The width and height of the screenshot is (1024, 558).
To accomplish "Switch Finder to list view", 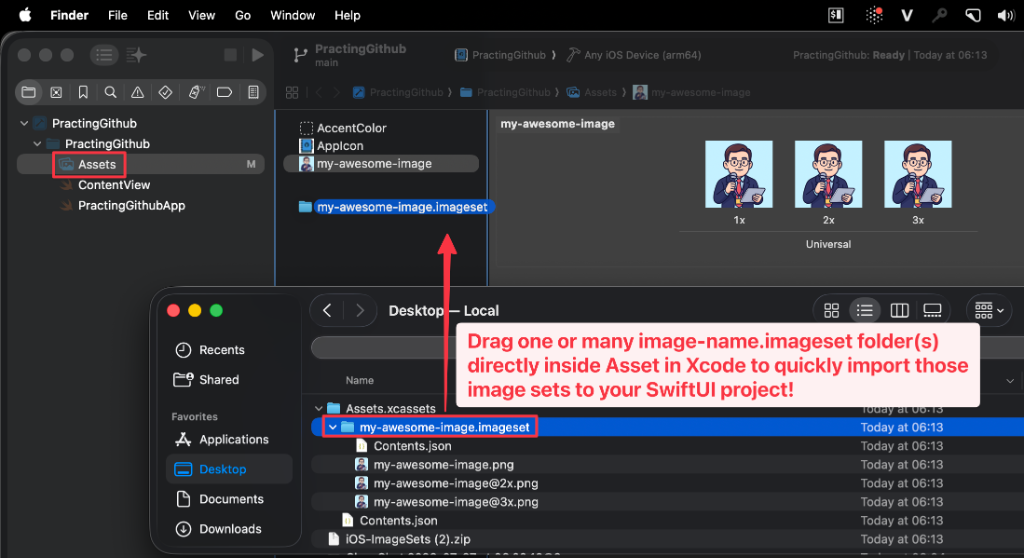I will pos(865,311).
